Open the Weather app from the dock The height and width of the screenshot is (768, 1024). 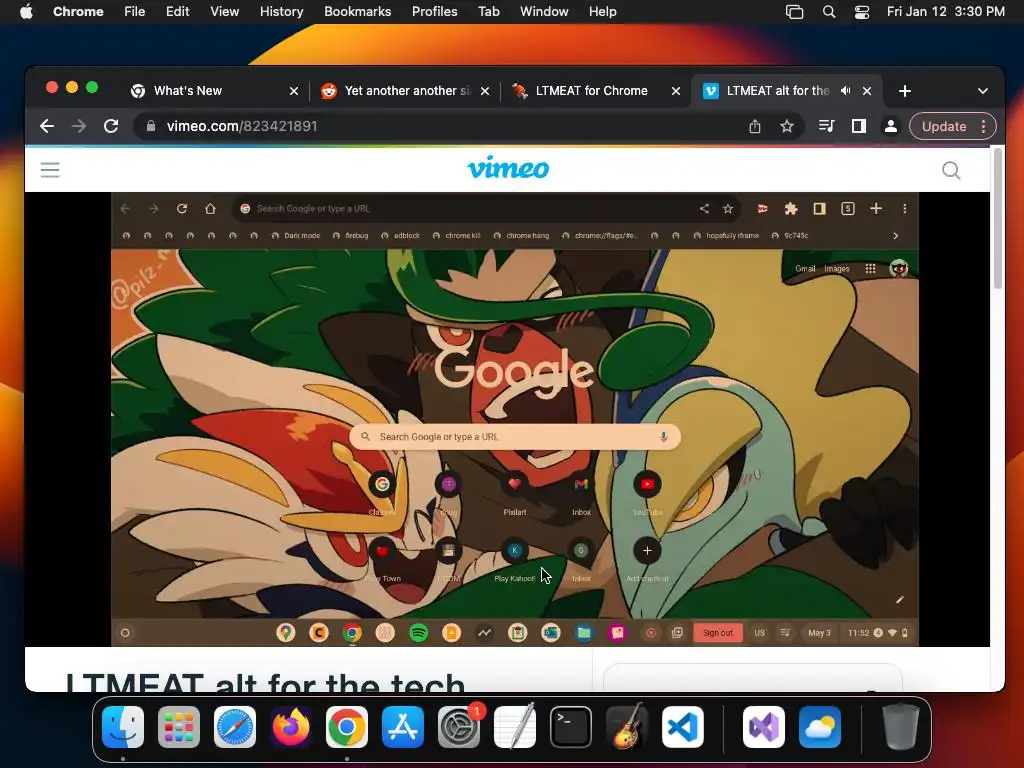pyautogui.click(x=820, y=727)
